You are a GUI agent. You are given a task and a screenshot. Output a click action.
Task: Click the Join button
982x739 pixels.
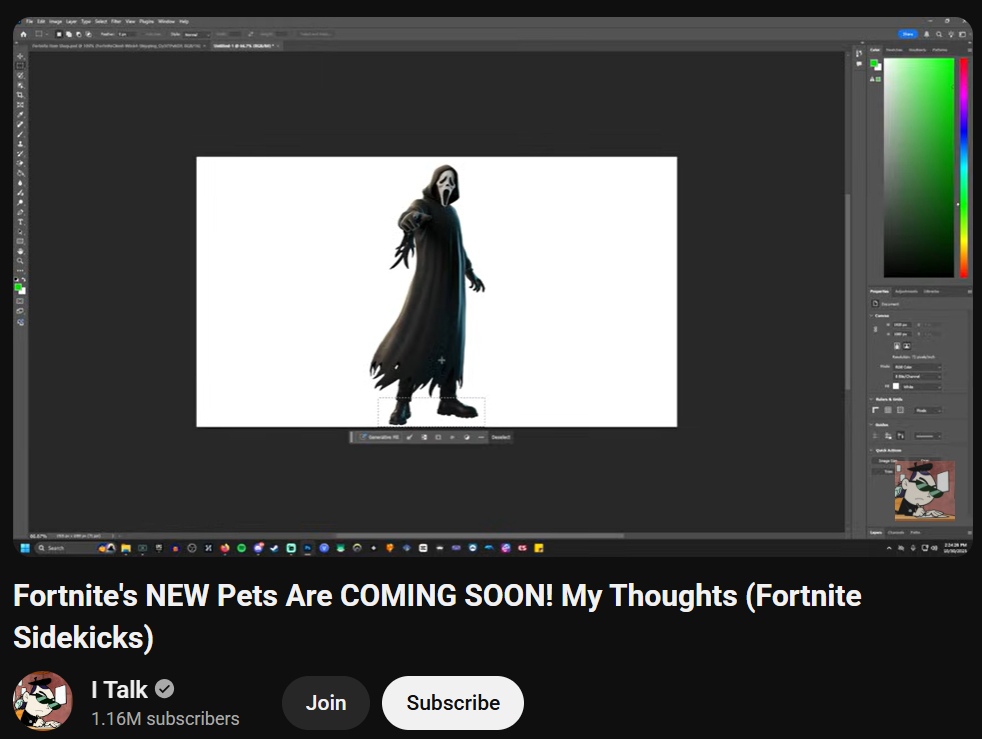pos(326,703)
